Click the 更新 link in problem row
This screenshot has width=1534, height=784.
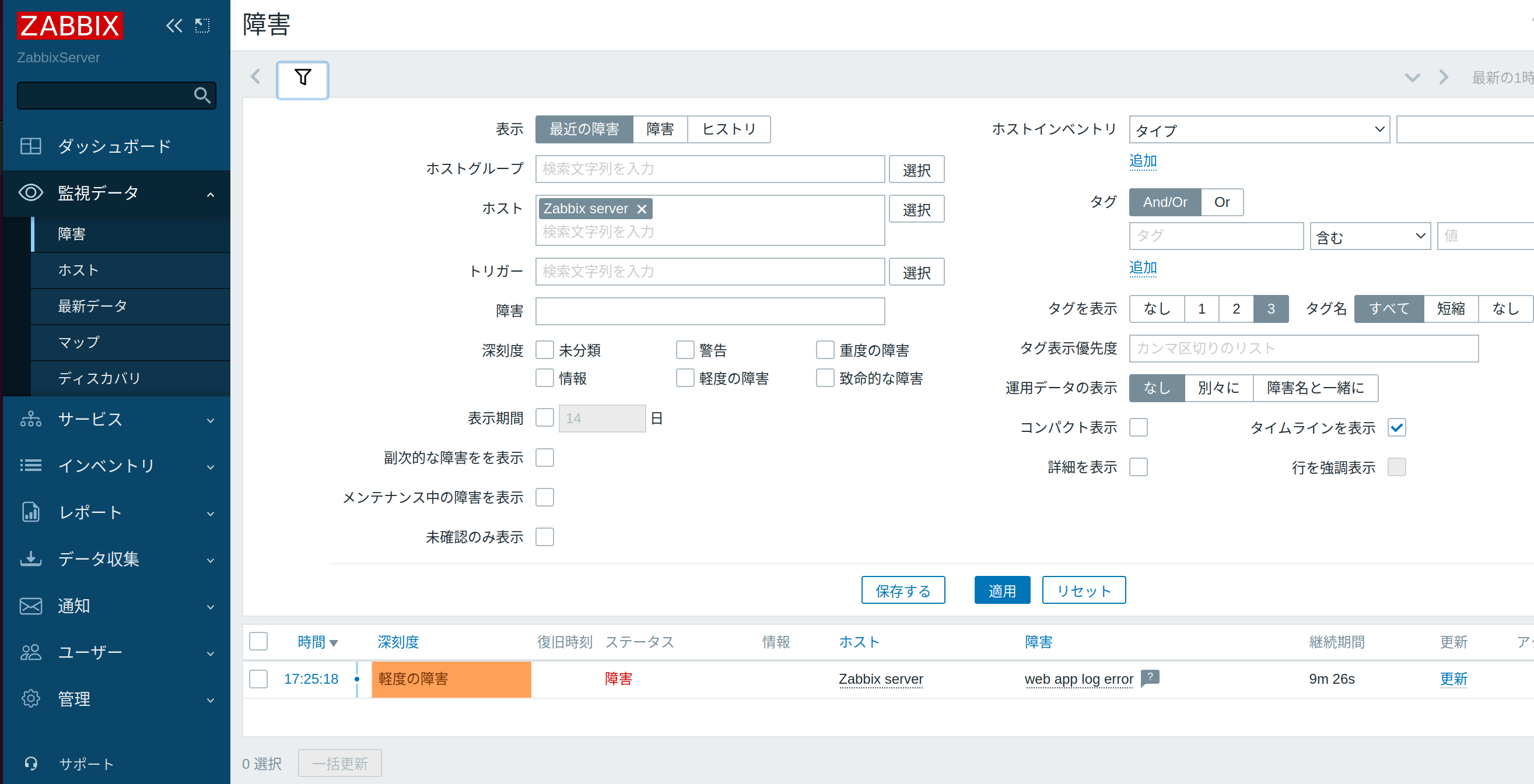pos(1453,678)
